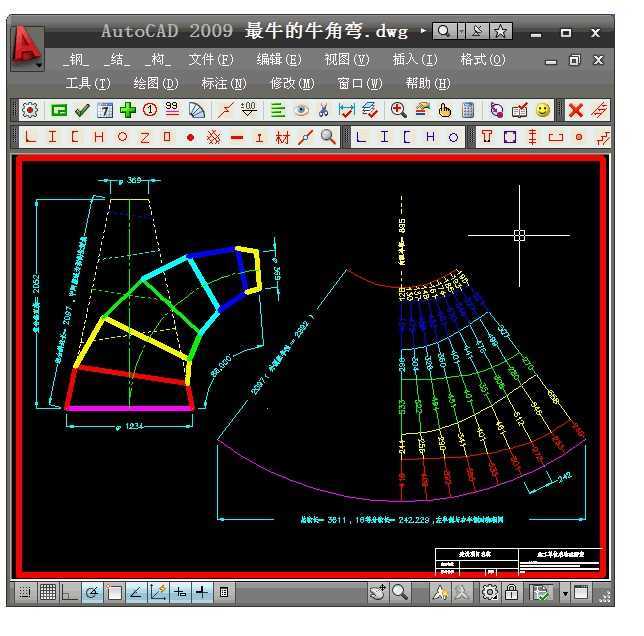Click the scissors cut icon

[x=324, y=110]
